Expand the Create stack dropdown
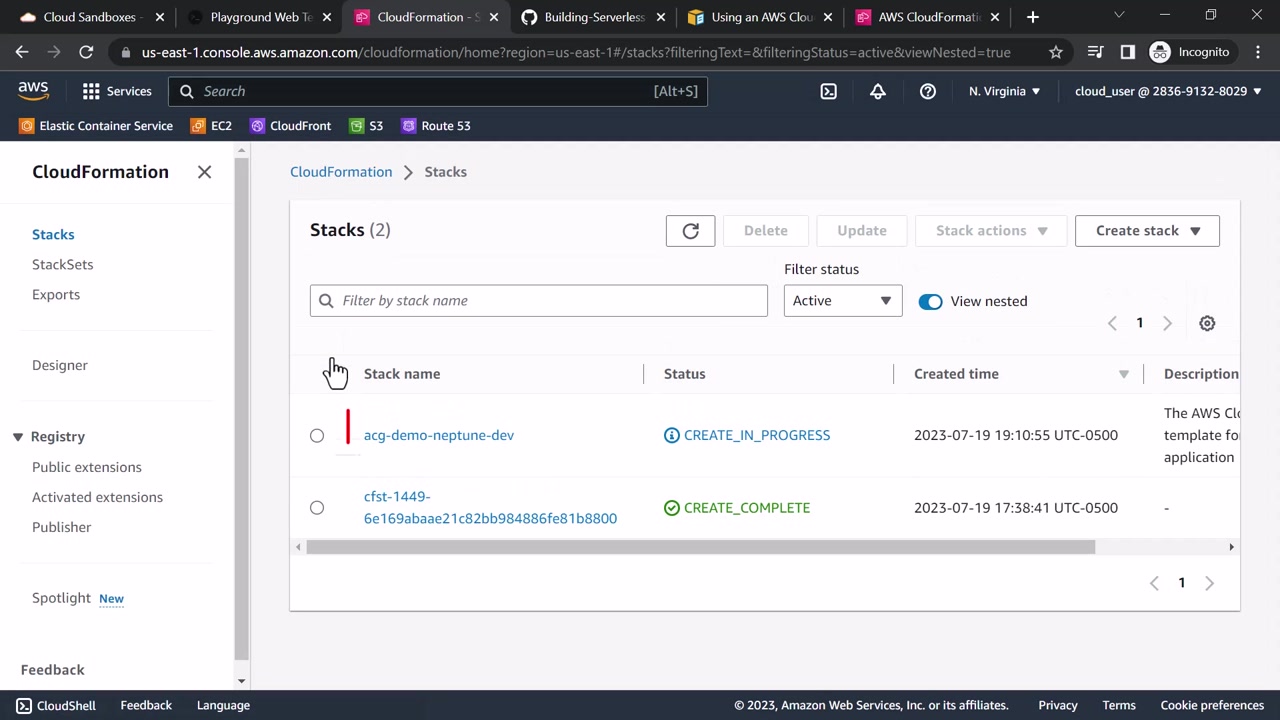 coord(1147,231)
